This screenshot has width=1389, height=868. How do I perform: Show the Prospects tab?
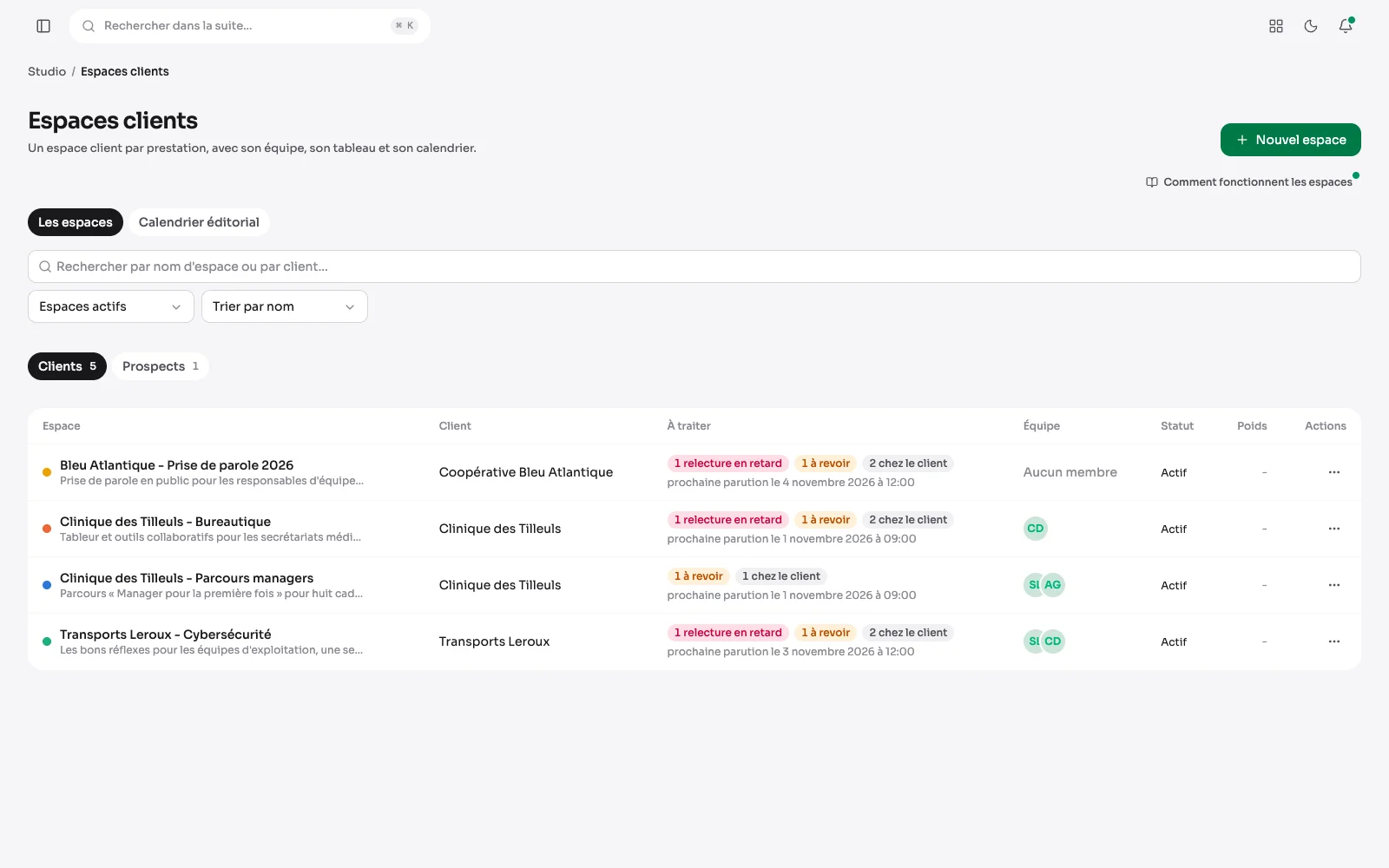coord(161,366)
